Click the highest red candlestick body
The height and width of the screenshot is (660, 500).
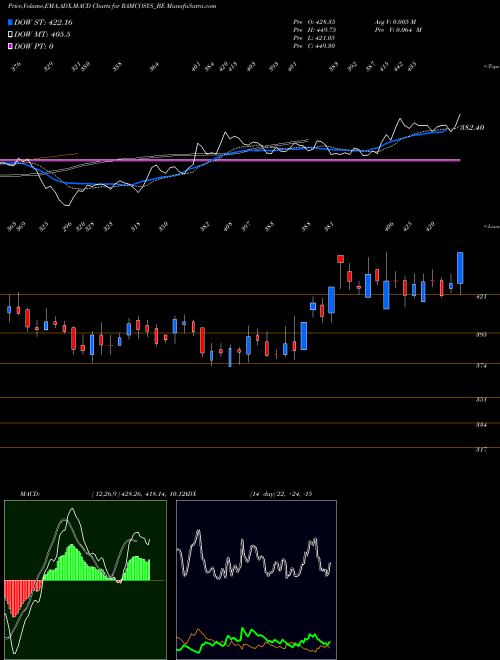click(x=340, y=259)
